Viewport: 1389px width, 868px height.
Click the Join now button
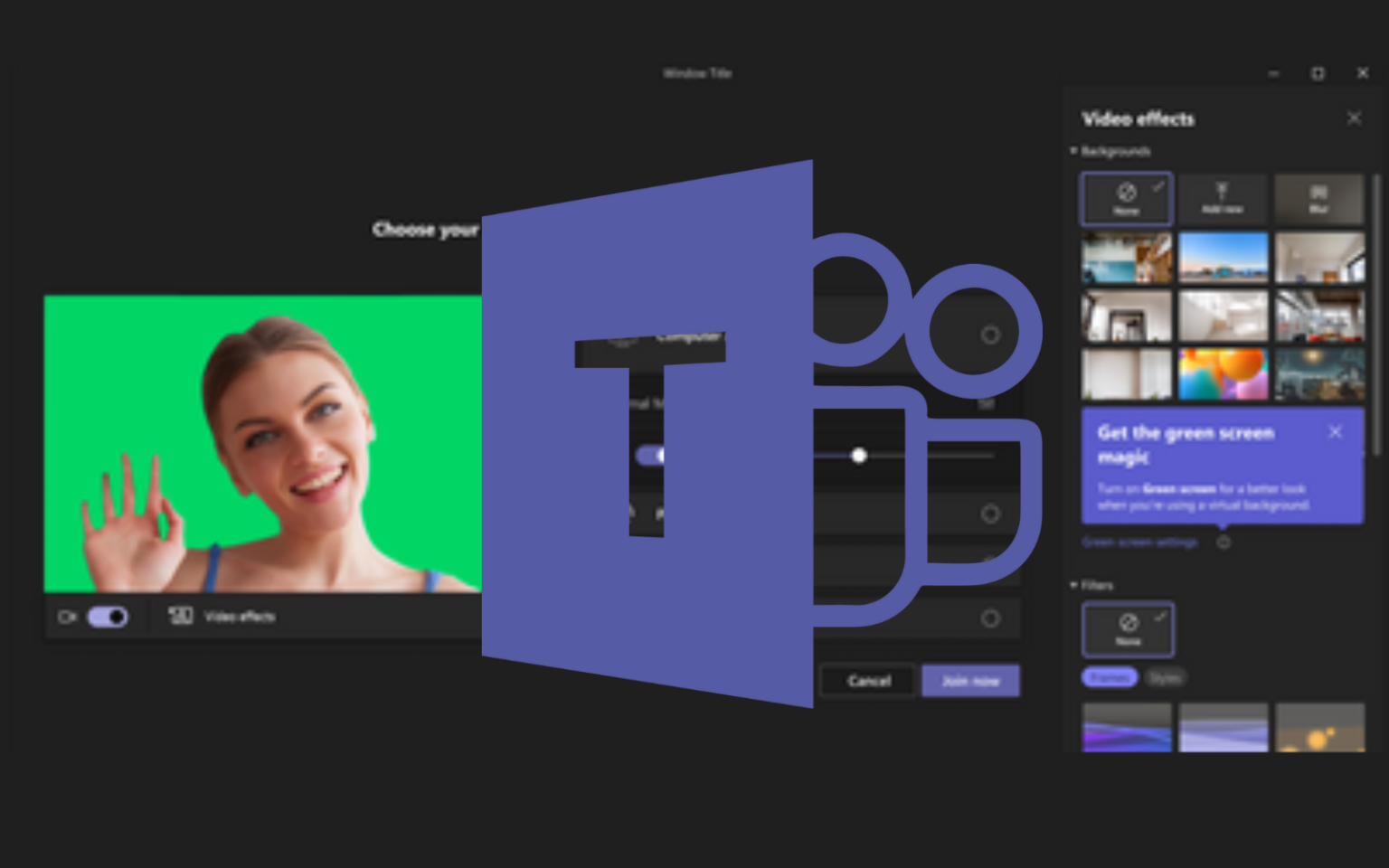click(x=970, y=681)
